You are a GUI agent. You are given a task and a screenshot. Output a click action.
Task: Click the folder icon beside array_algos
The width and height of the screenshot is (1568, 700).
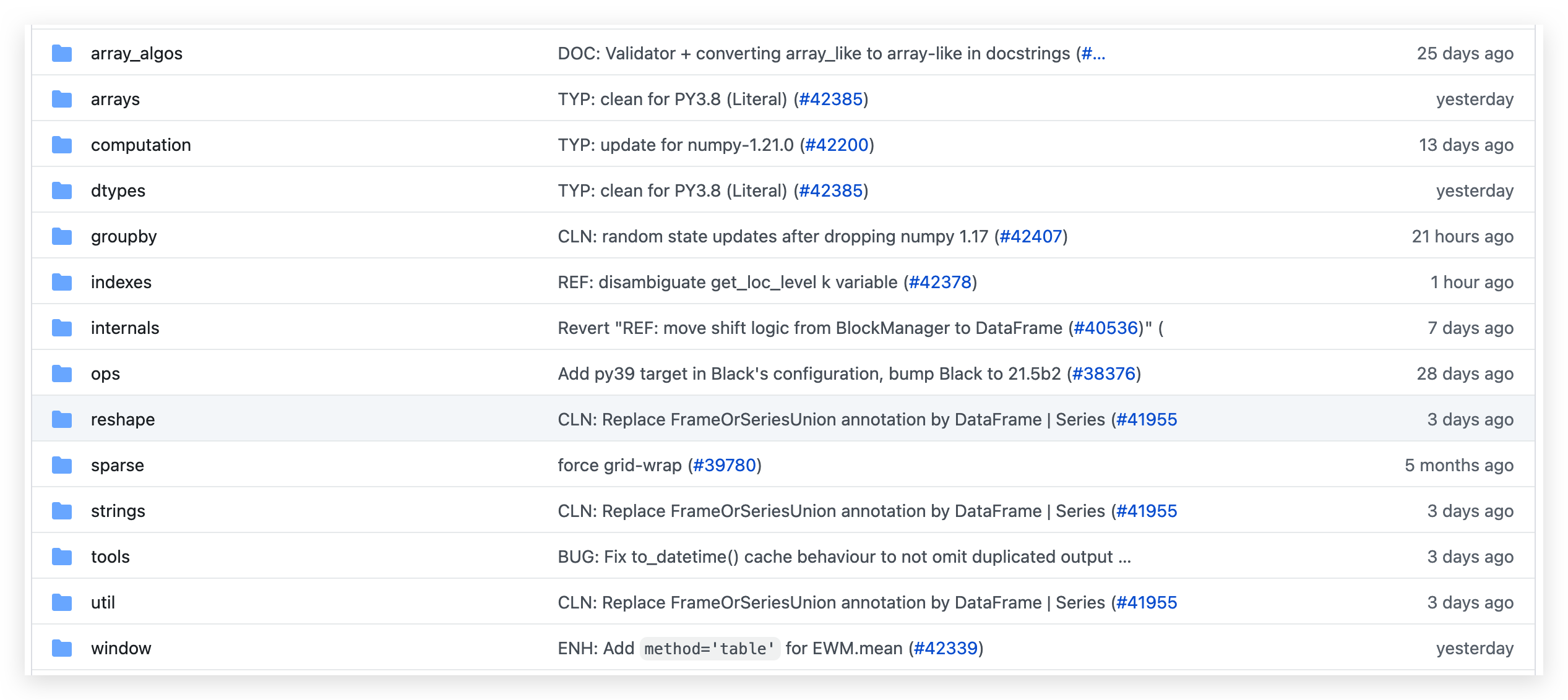62,54
